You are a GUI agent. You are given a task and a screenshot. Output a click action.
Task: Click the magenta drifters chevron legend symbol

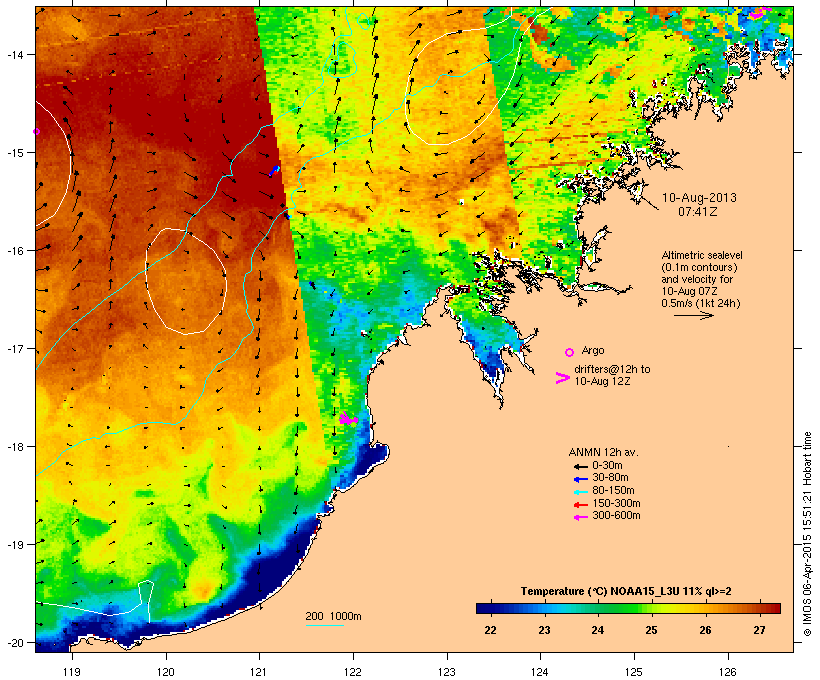point(563,378)
